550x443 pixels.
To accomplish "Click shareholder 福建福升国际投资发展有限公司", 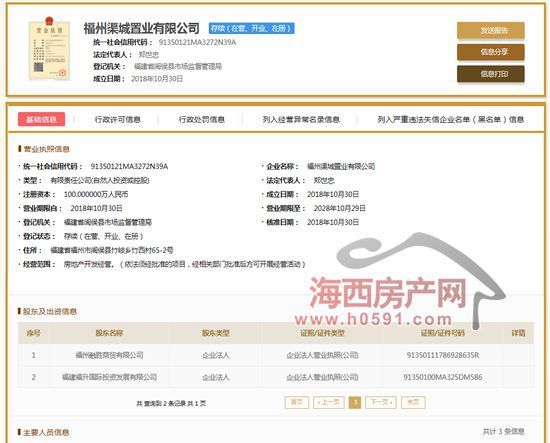I will (x=109, y=377).
